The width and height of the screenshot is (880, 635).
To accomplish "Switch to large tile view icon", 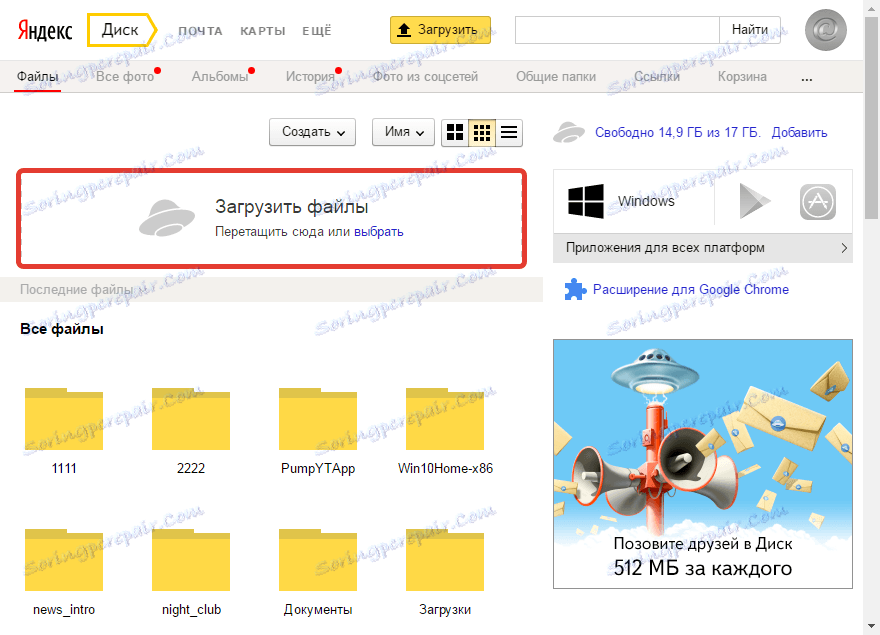I will click(x=455, y=132).
